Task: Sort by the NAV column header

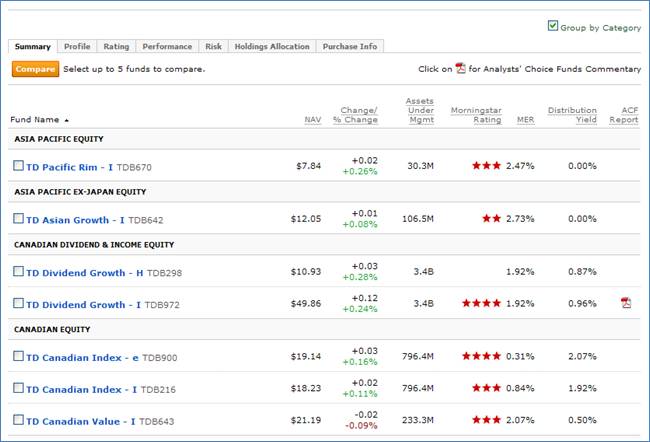Action: coord(313,119)
